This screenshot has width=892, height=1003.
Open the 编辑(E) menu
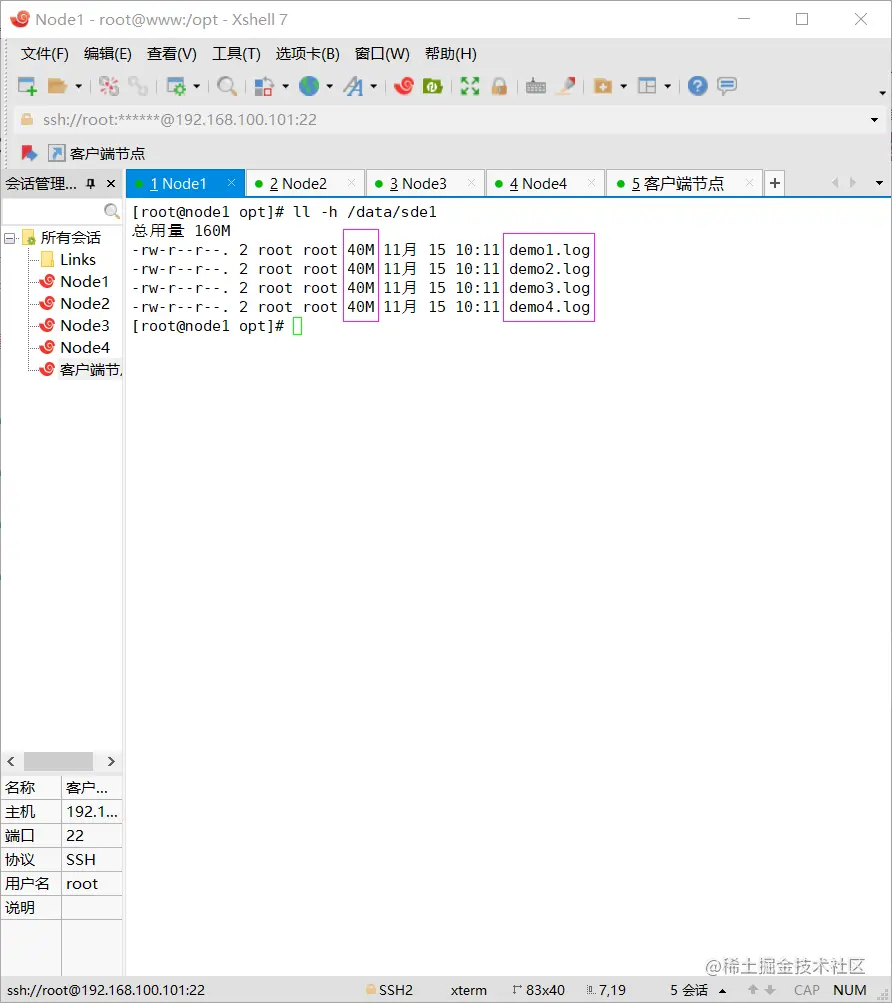108,54
